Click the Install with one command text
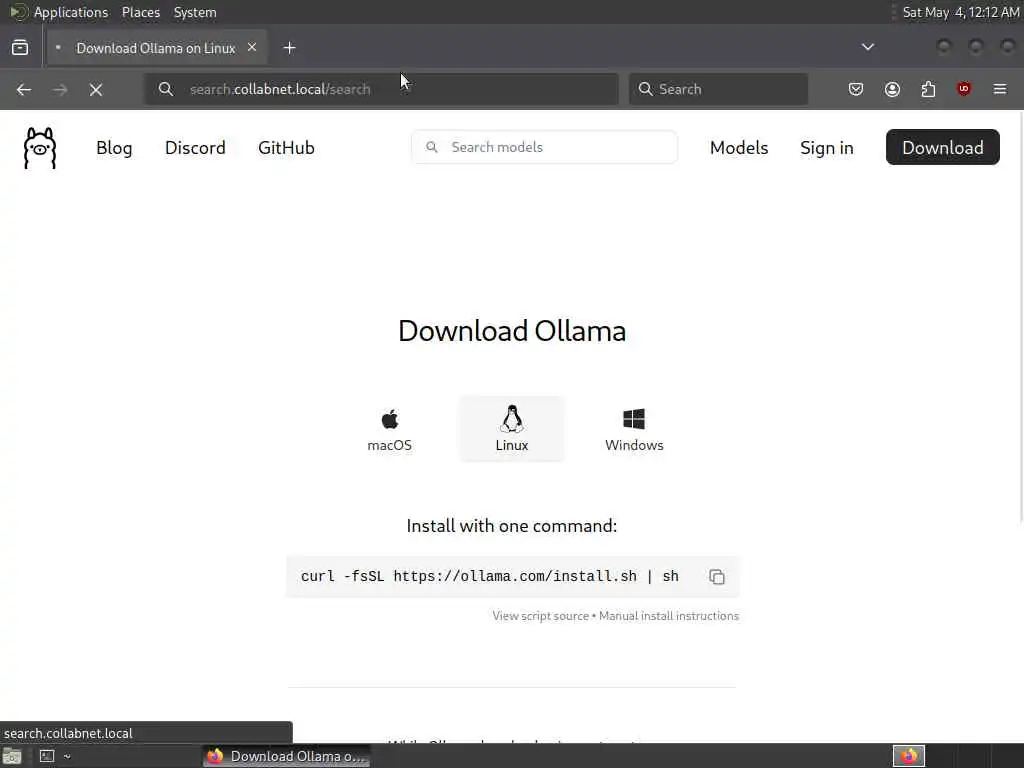The width and height of the screenshot is (1024, 768). (512, 526)
